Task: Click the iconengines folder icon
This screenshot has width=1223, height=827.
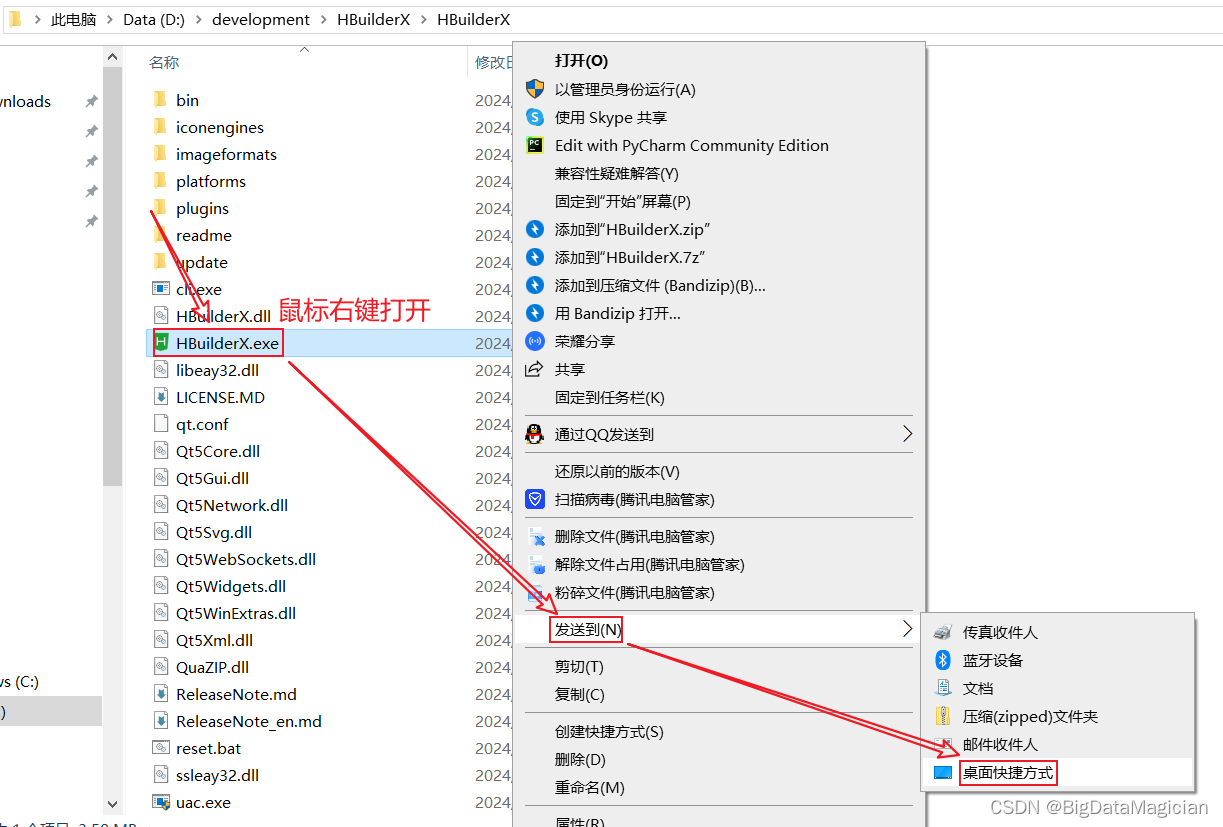Action: click(x=160, y=127)
